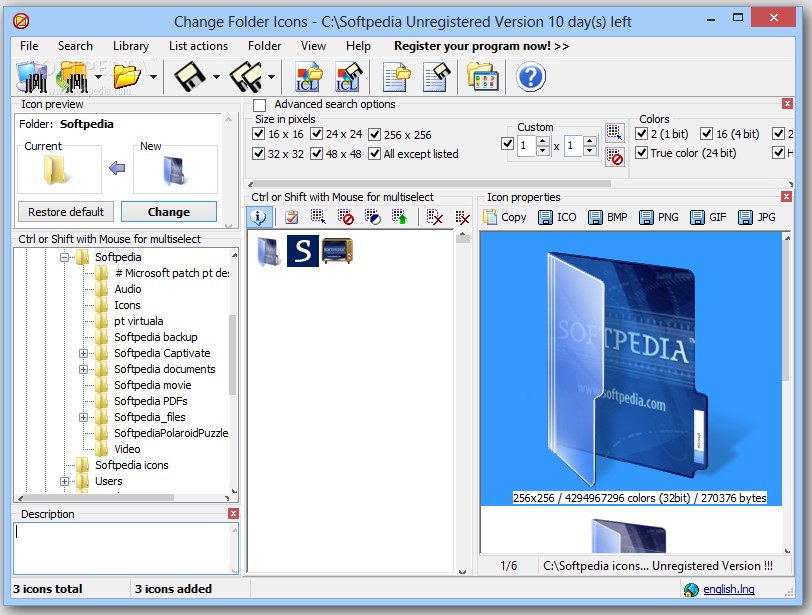Toggle the True color (24 bit) checkbox
Screen dimensions: 812x615
point(641,153)
